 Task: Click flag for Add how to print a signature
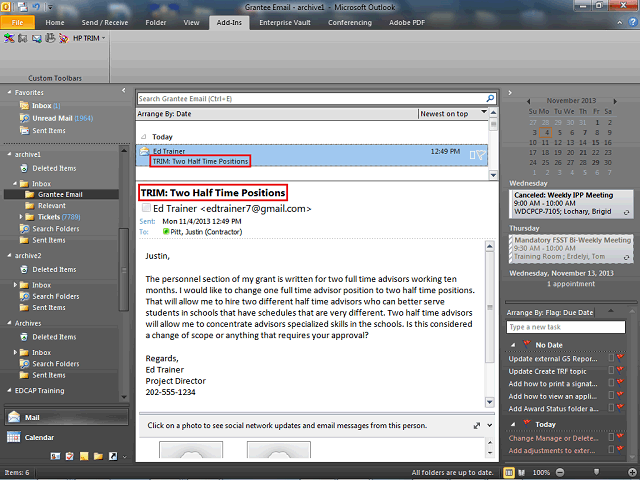[x=620, y=383]
